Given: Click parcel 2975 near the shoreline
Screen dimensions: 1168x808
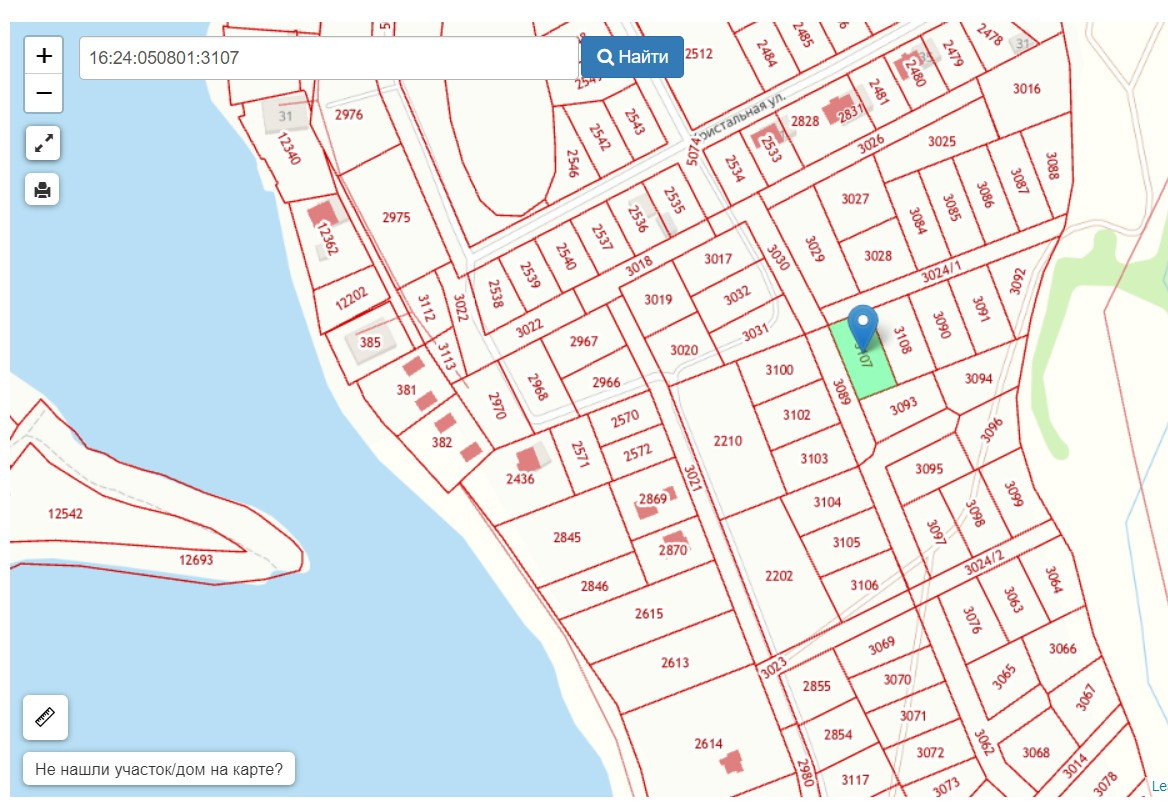Looking at the screenshot, I should click(x=396, y=217).
